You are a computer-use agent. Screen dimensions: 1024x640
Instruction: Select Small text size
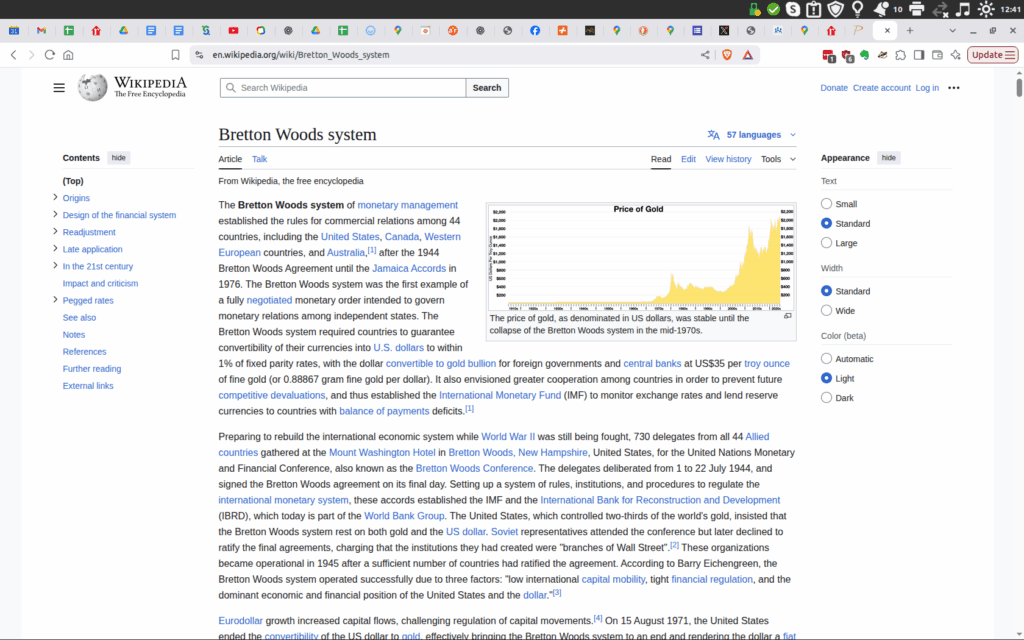point(826,204)
